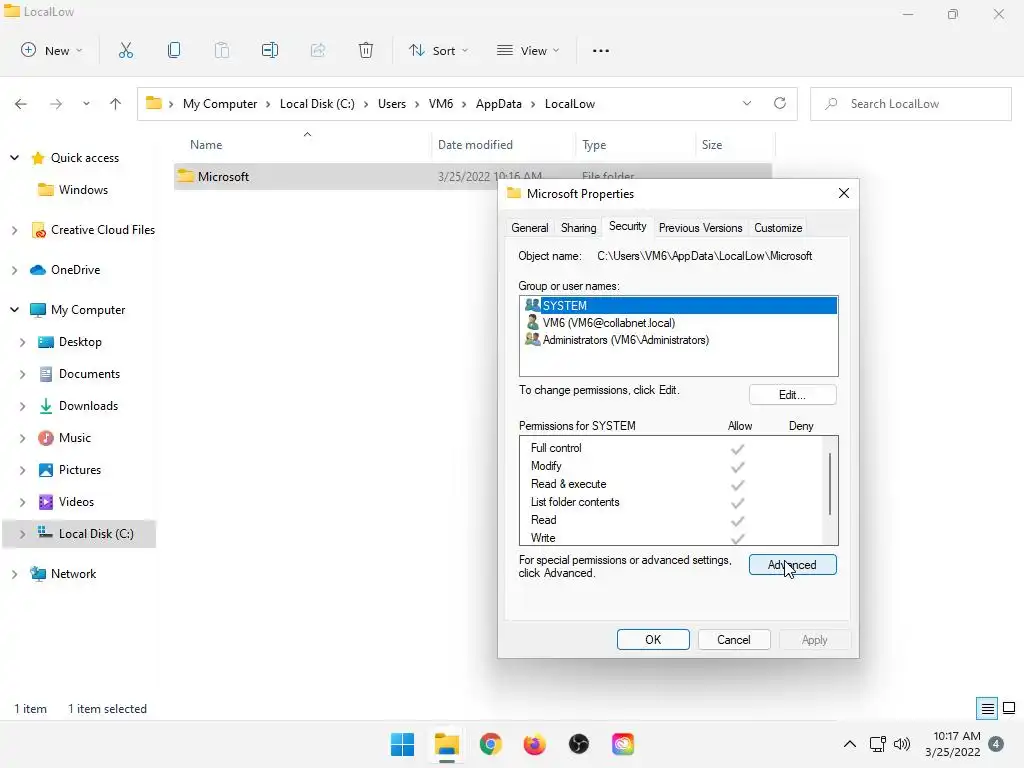The width and height of the screenshot is (1024, 768).
Task: Collapse the My Computer tree node
Action: (14, 310)
